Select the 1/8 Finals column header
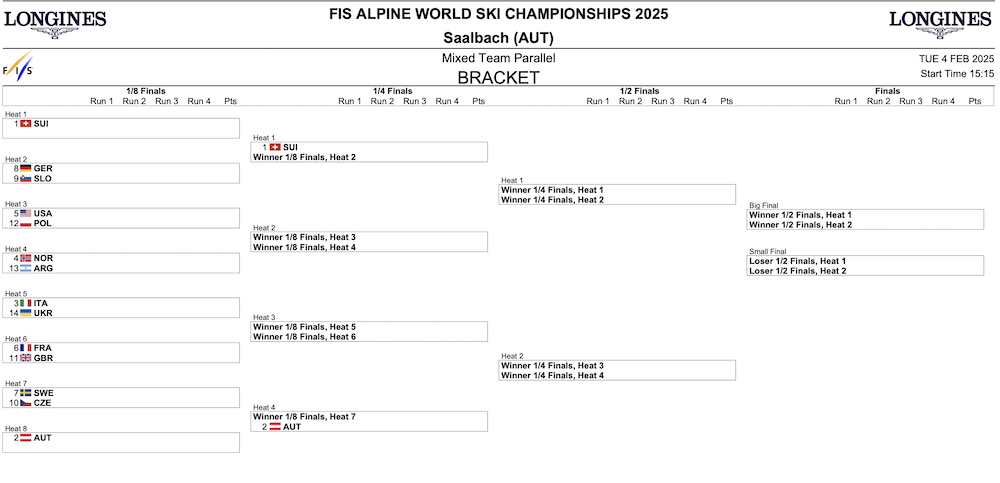Image resolution: width=1000 pixels, height=483 pixels. [x=145, y=91]
